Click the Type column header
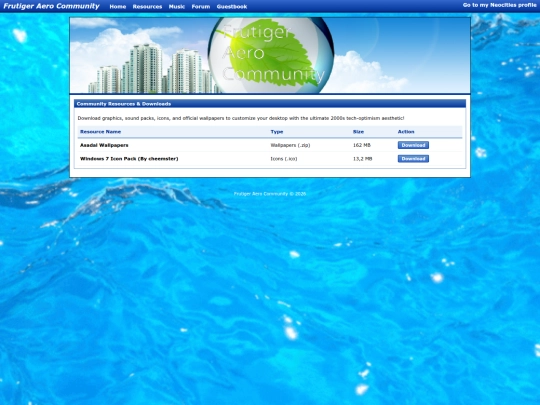Screen dimensions: 540x405 277,132
